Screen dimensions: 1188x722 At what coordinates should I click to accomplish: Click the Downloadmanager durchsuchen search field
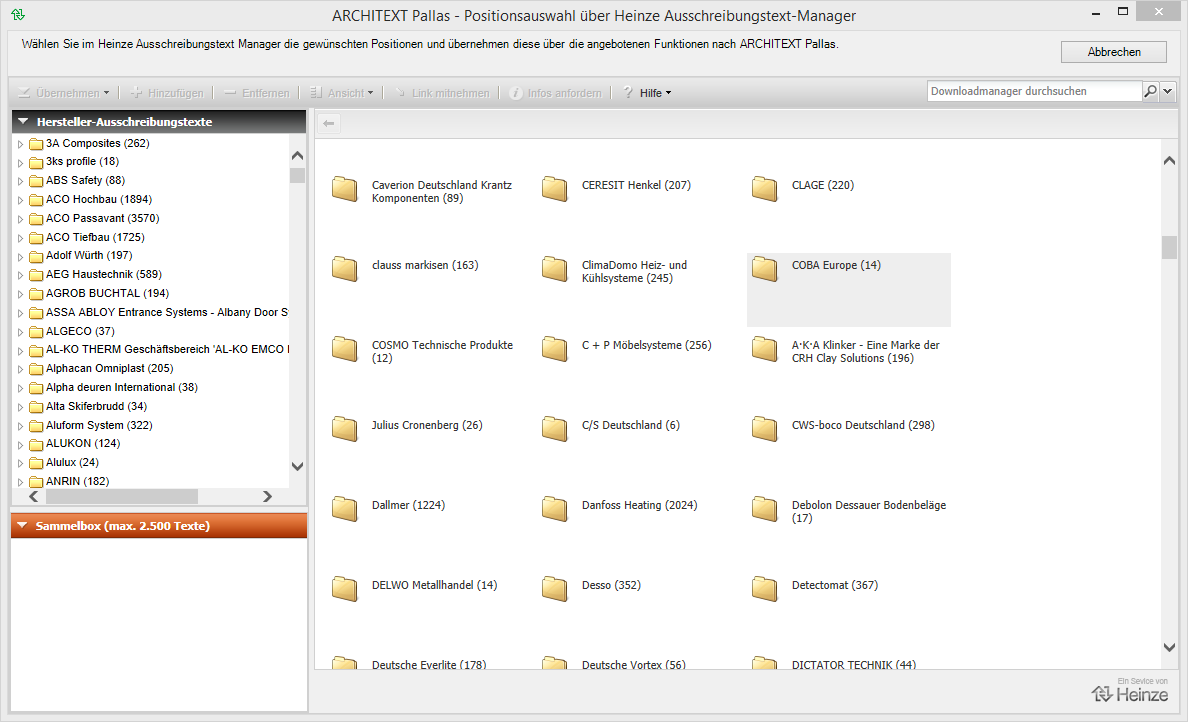tap(1034, 92)
